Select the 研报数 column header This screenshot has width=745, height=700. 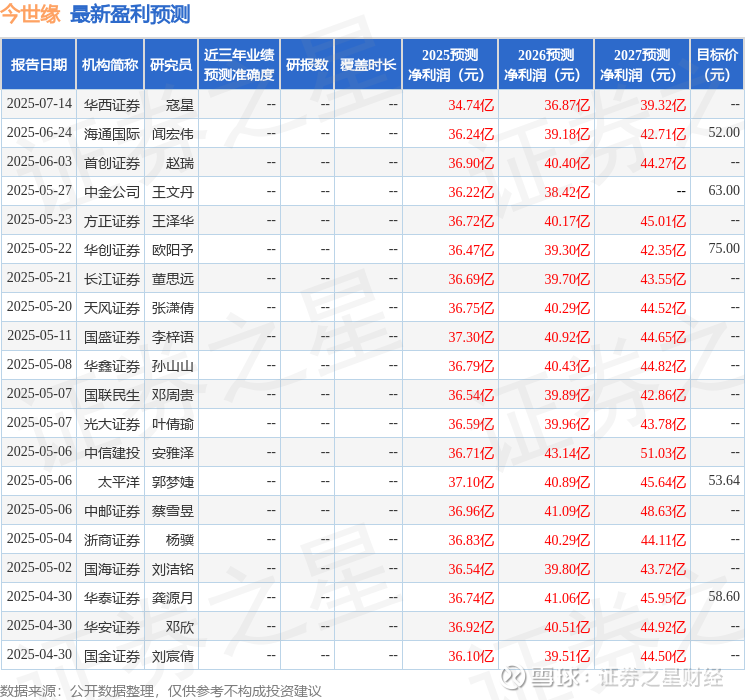point(307,65)
